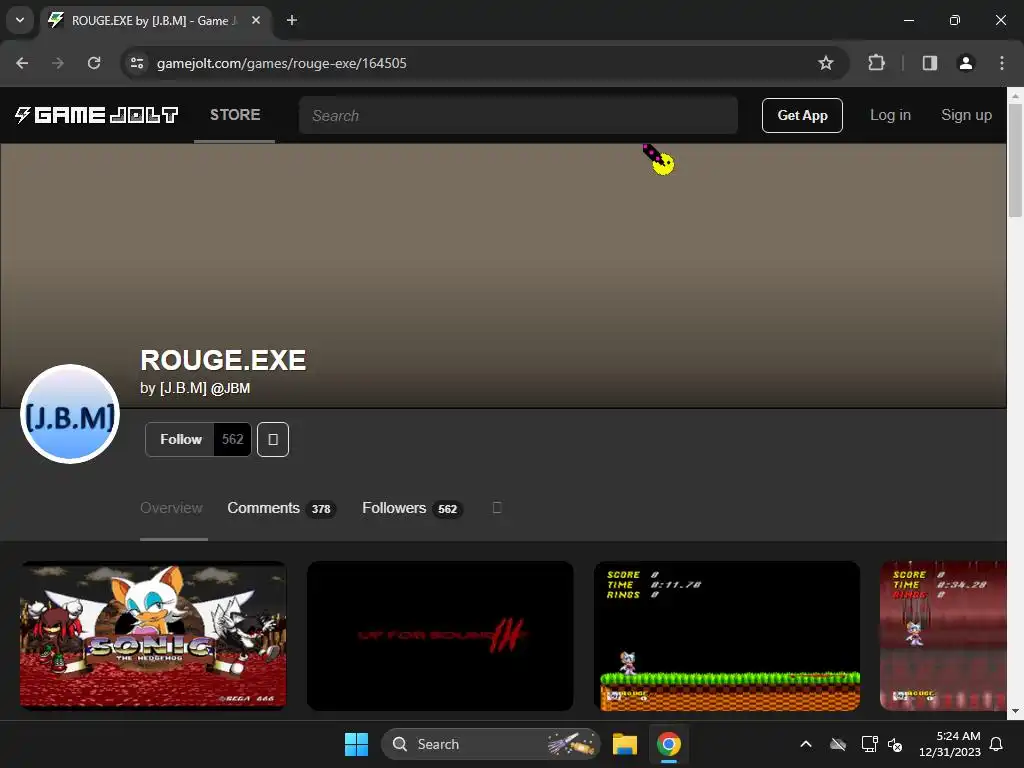
Task: Open the Windows Start menu
Action: tap(357, 744)
